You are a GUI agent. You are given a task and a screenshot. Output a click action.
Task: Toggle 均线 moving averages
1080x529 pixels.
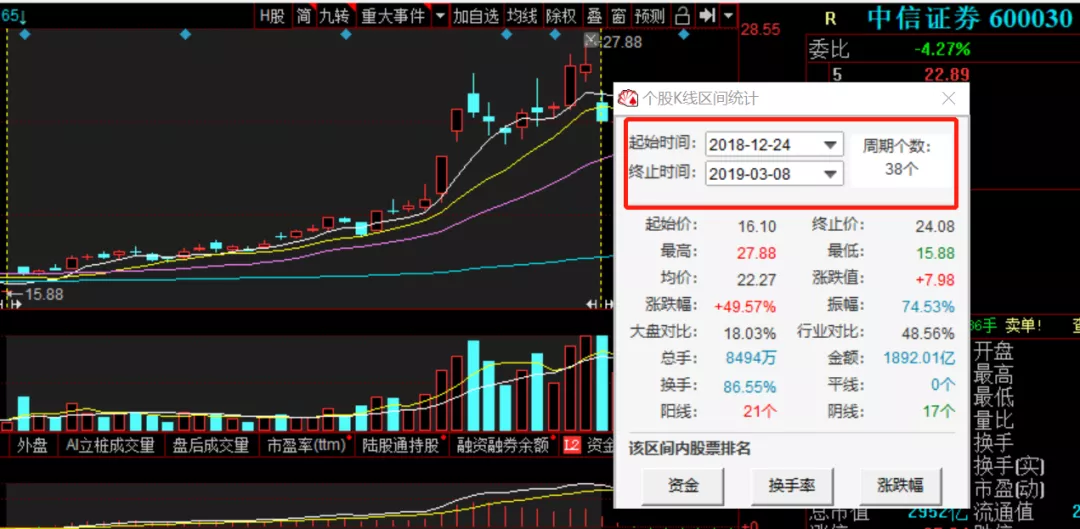521,16
